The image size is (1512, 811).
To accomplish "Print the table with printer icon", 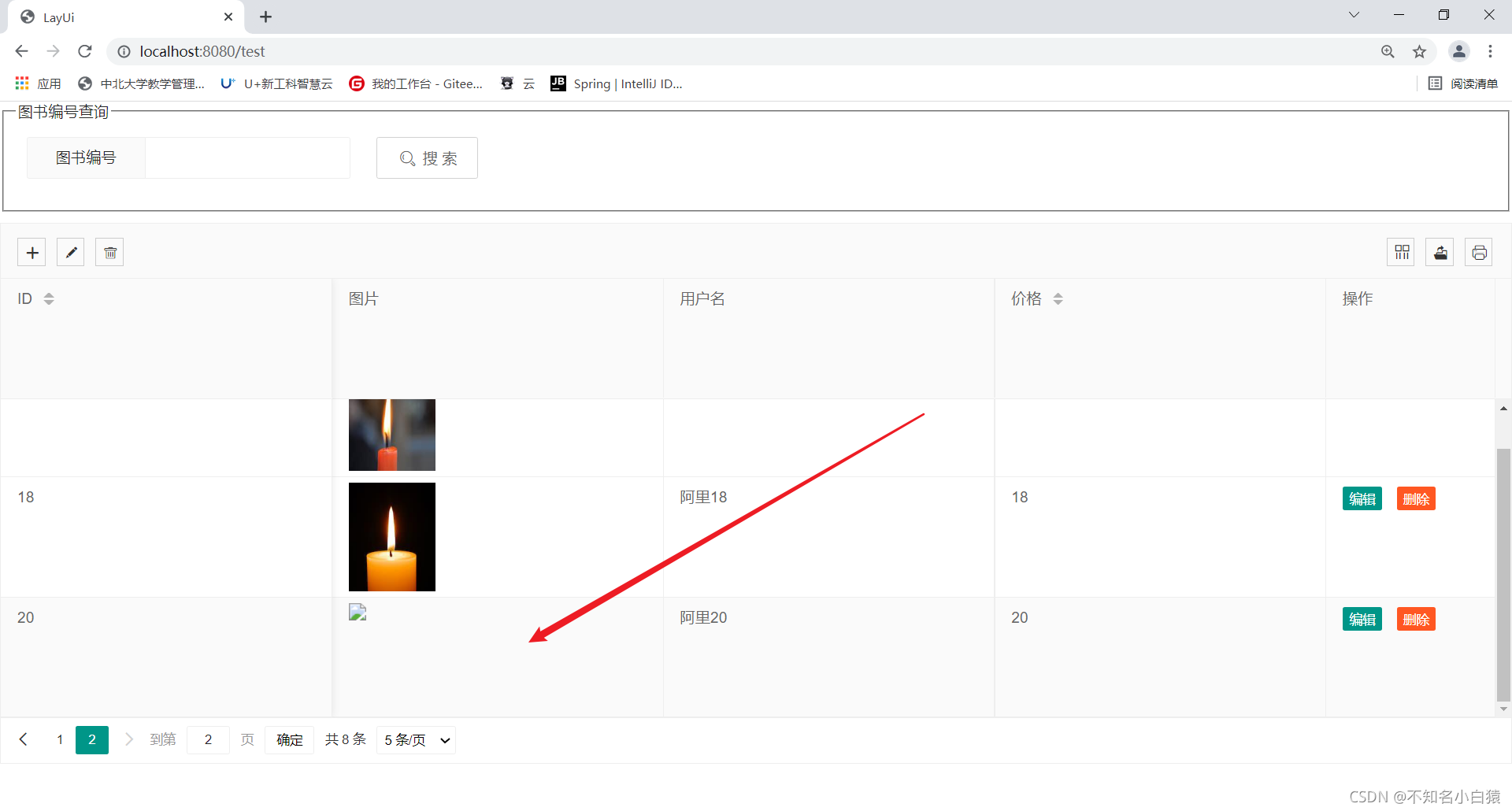I will 1479,253.
